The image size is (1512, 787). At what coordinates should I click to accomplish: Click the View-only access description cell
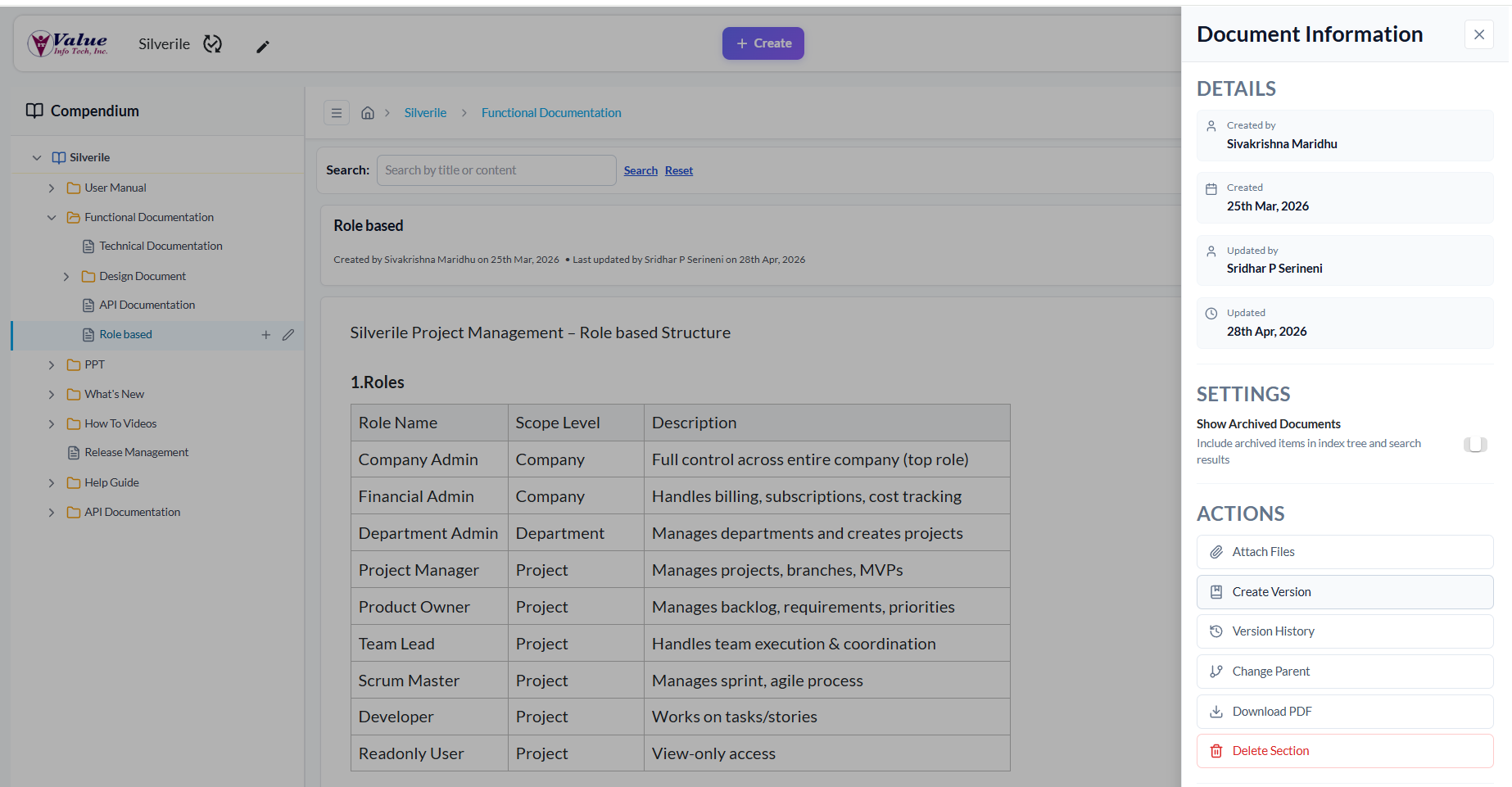826,753
